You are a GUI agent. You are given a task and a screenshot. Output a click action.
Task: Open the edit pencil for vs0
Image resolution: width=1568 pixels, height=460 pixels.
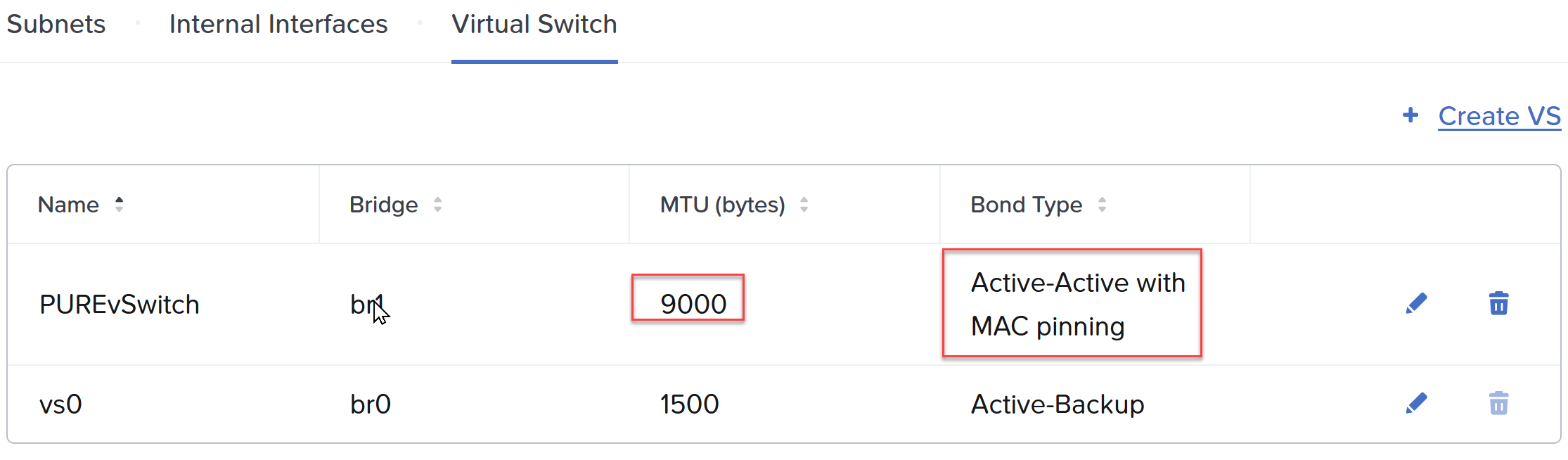(1416, 403)
